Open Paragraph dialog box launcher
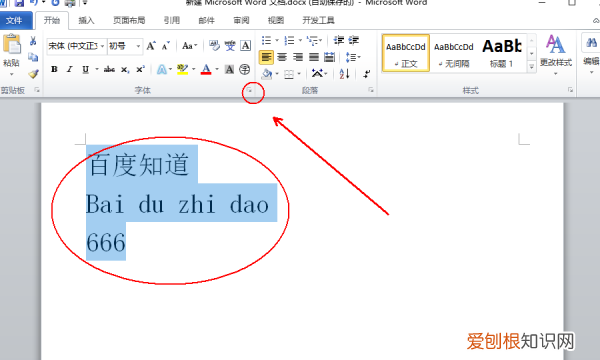Screen dimensions: 600x360 pos(371,90)
